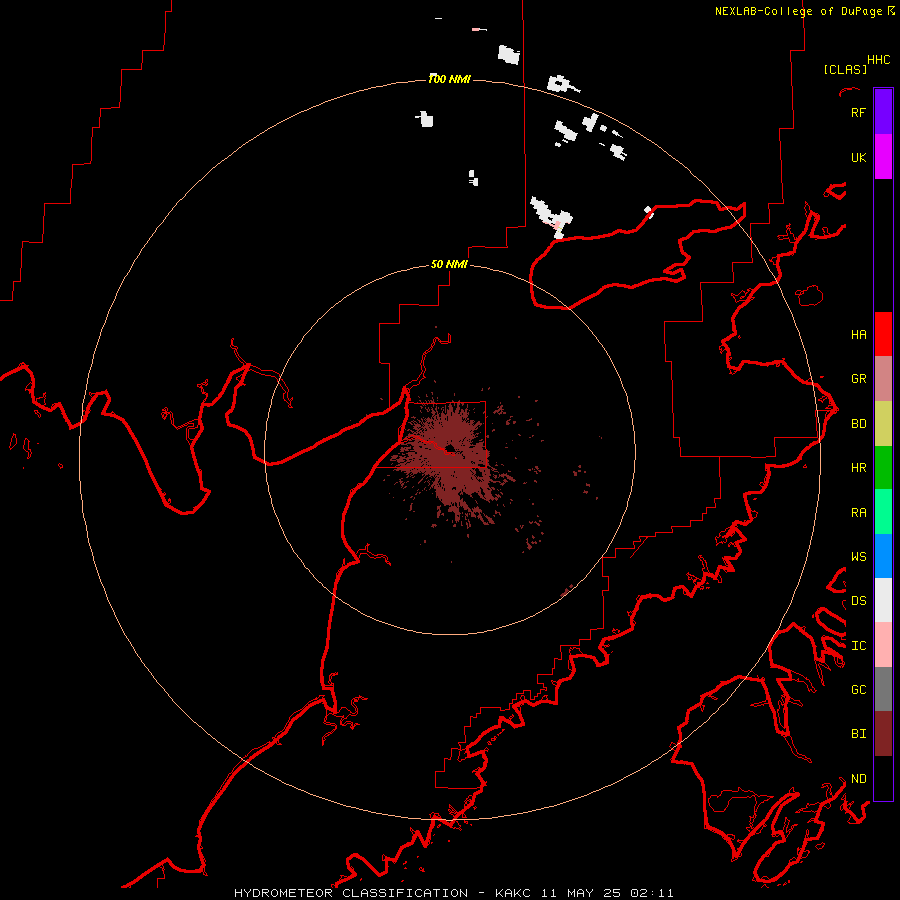This screenshot has height=900, width=900.
Task: Click the BD yellow legend swatch
Action: (x=883, y=424)
